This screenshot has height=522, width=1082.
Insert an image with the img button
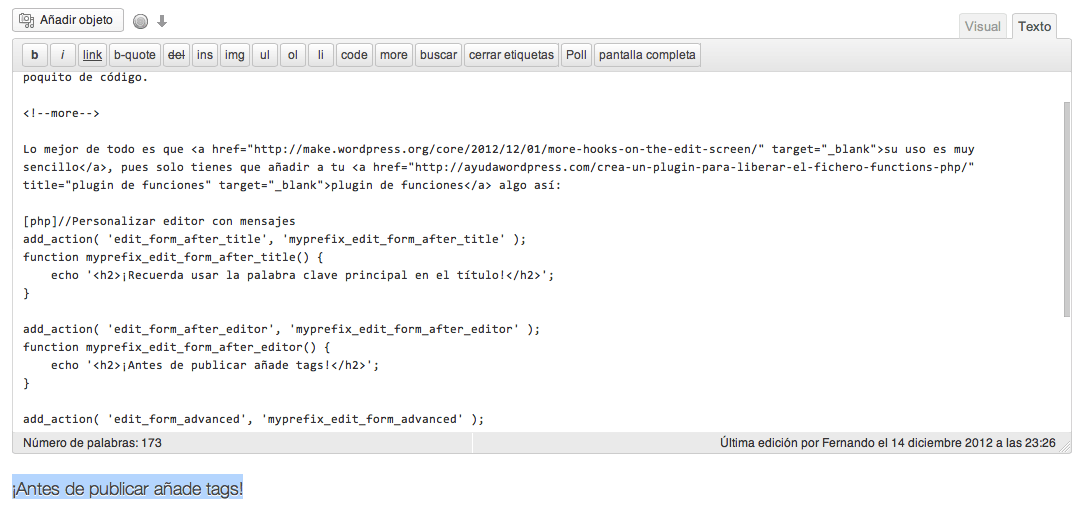click(235, 55)
